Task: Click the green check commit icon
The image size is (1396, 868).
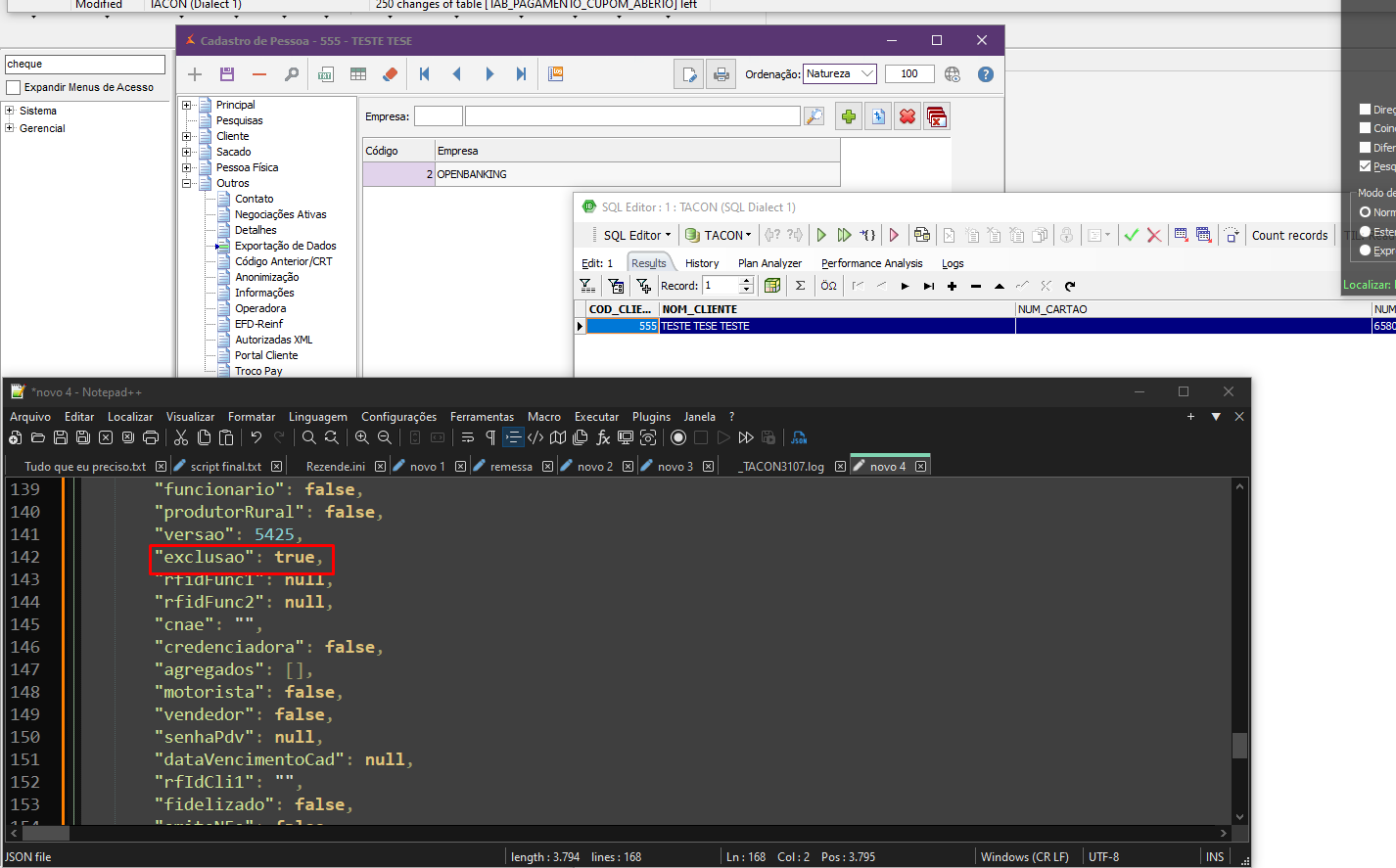Action: [x=1131, y=235]
